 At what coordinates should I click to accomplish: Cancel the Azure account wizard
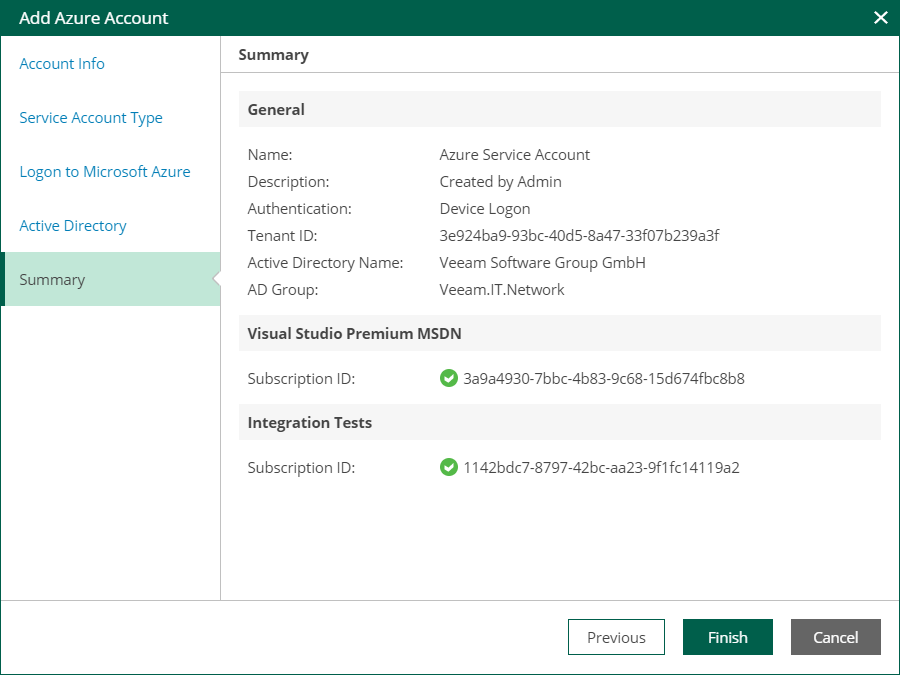pos(835,638)
